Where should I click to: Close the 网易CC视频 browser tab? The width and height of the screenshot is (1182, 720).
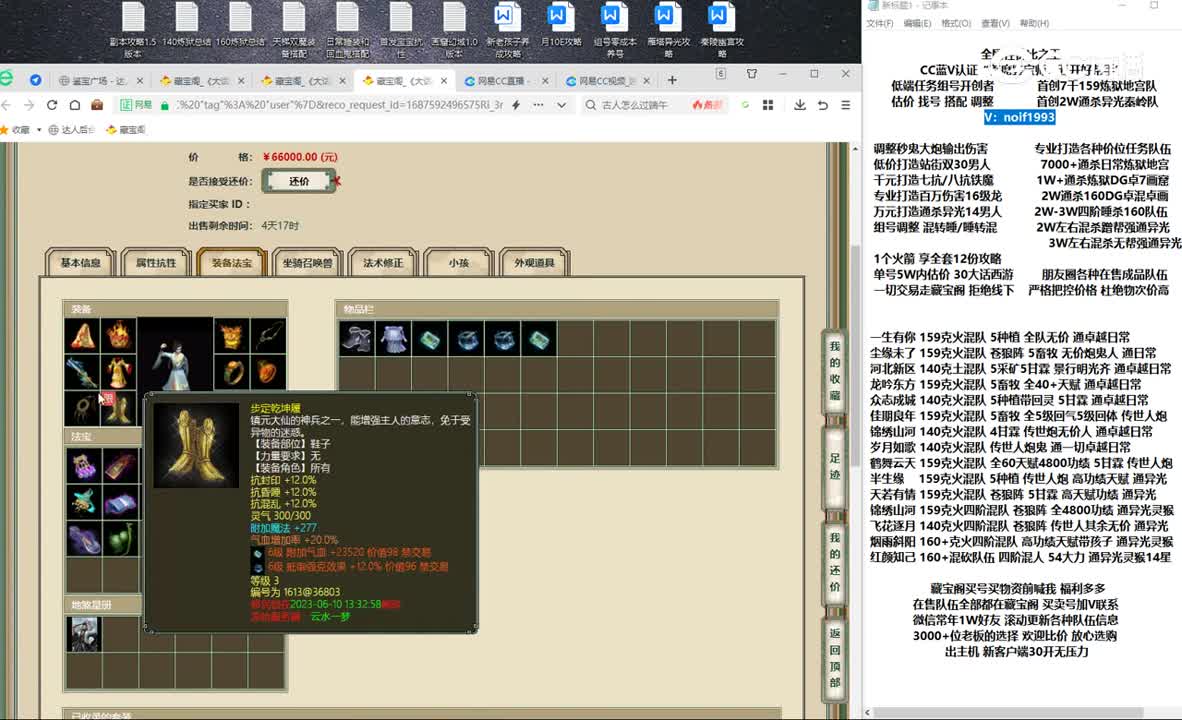(x=647, y=81)
